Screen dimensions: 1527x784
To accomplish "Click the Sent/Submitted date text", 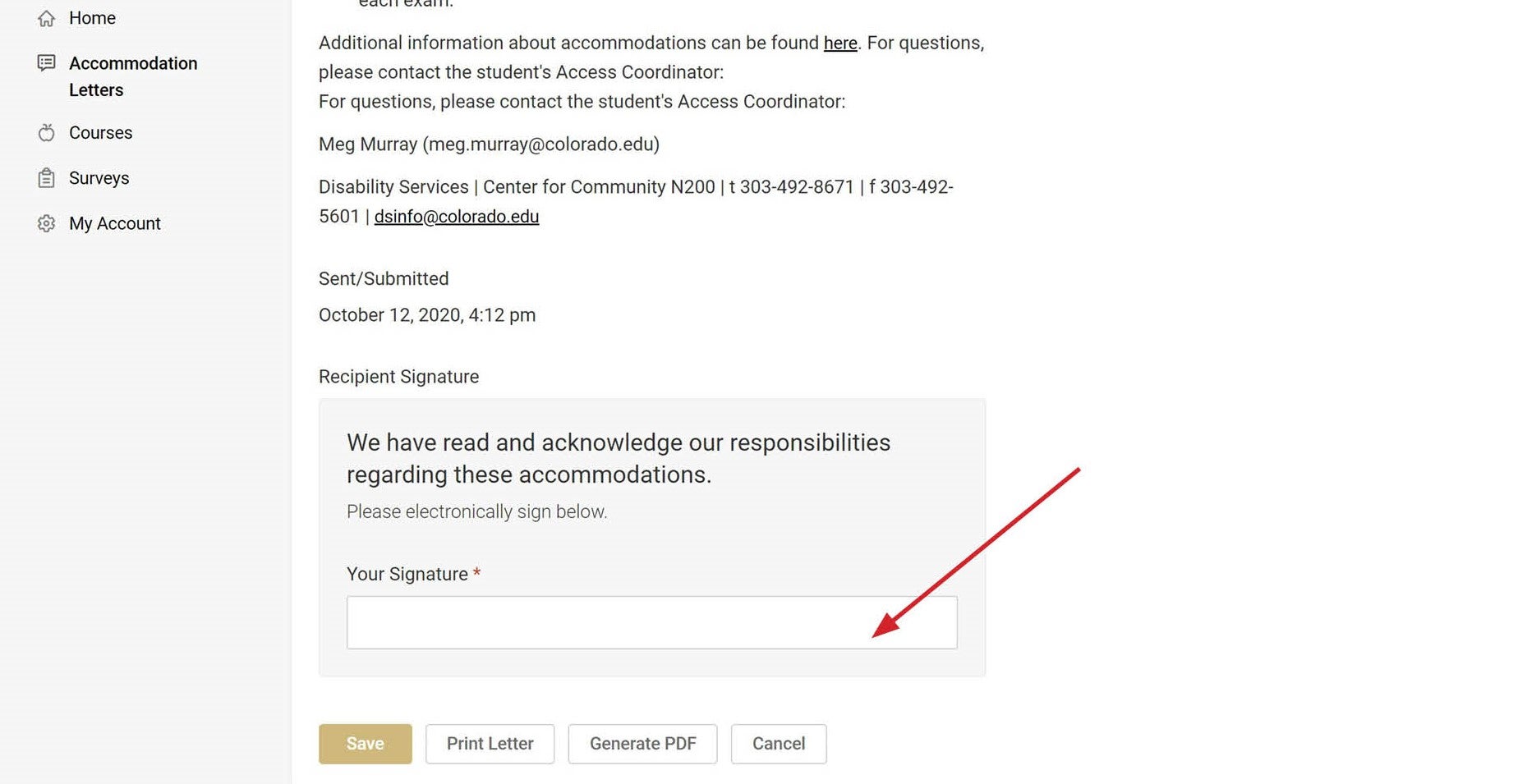I will click(427, 315).
